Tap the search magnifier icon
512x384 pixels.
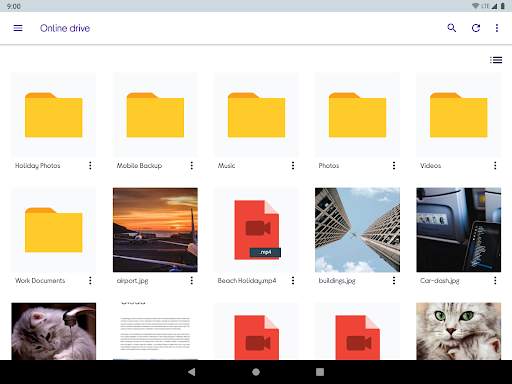click(452, 28)
